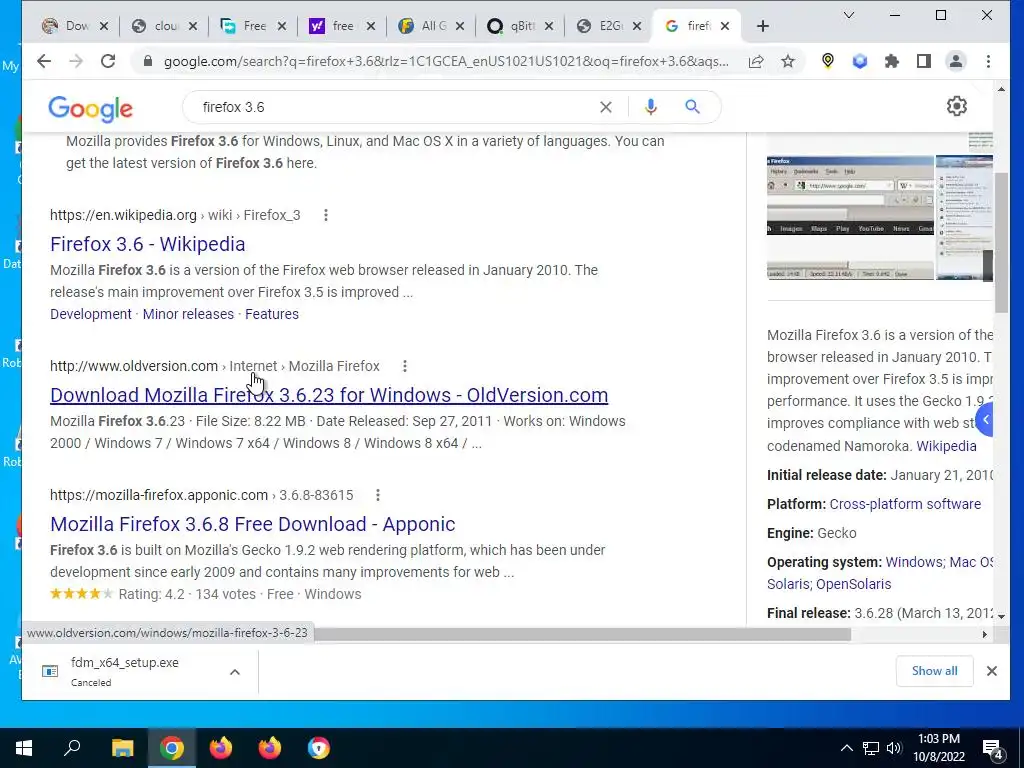Screen dimensions: 1024x768
Task: Switch to the Yahoo 'free' tab
Action: [341, 26]
